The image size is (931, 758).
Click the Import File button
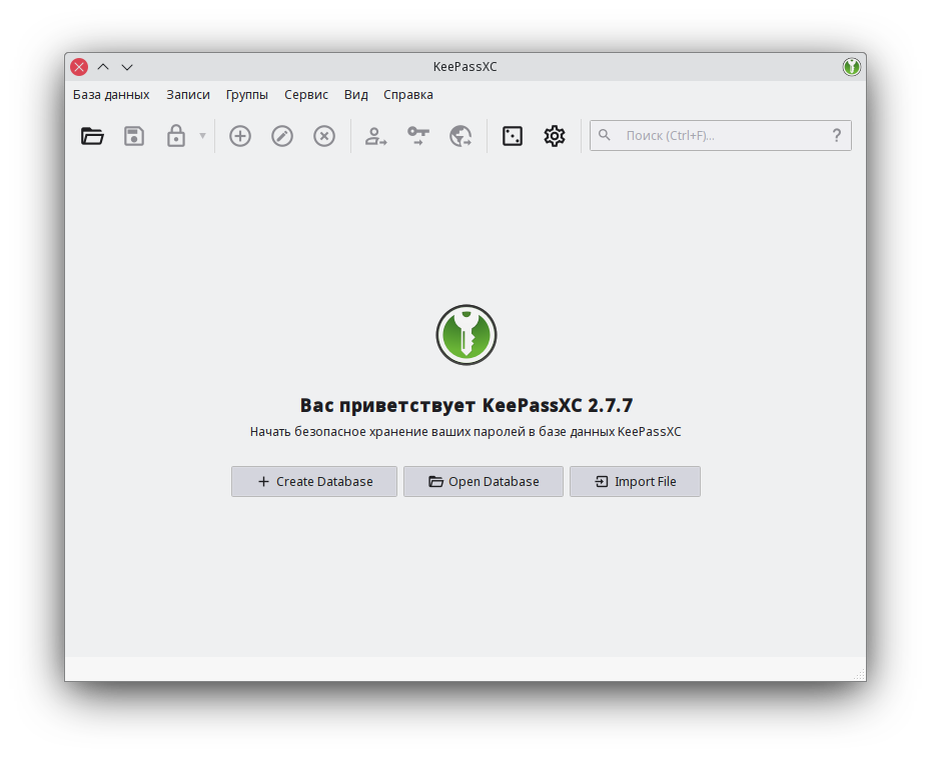coord(635,481)
